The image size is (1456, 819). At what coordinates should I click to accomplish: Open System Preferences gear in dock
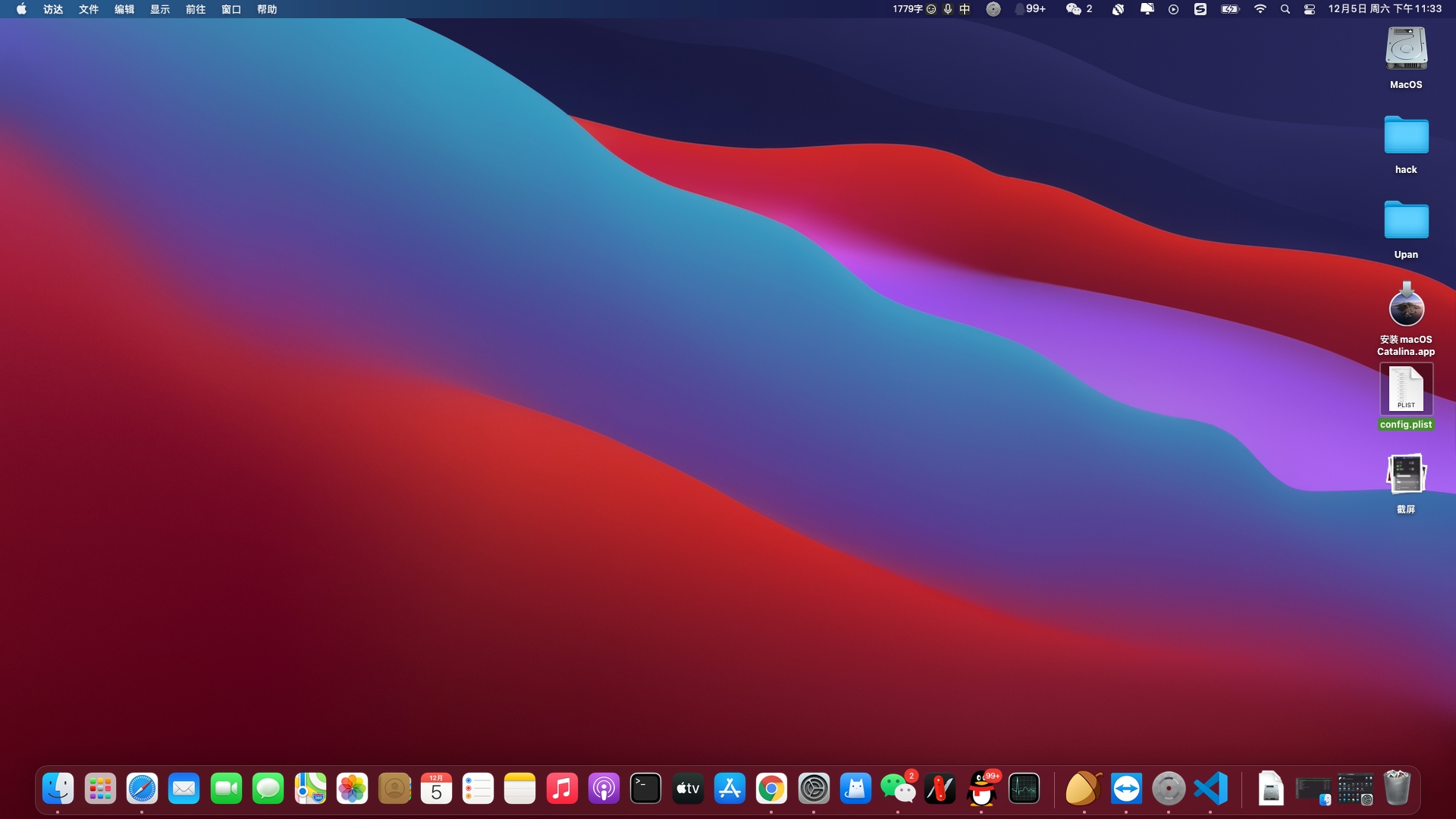(814, 789)
